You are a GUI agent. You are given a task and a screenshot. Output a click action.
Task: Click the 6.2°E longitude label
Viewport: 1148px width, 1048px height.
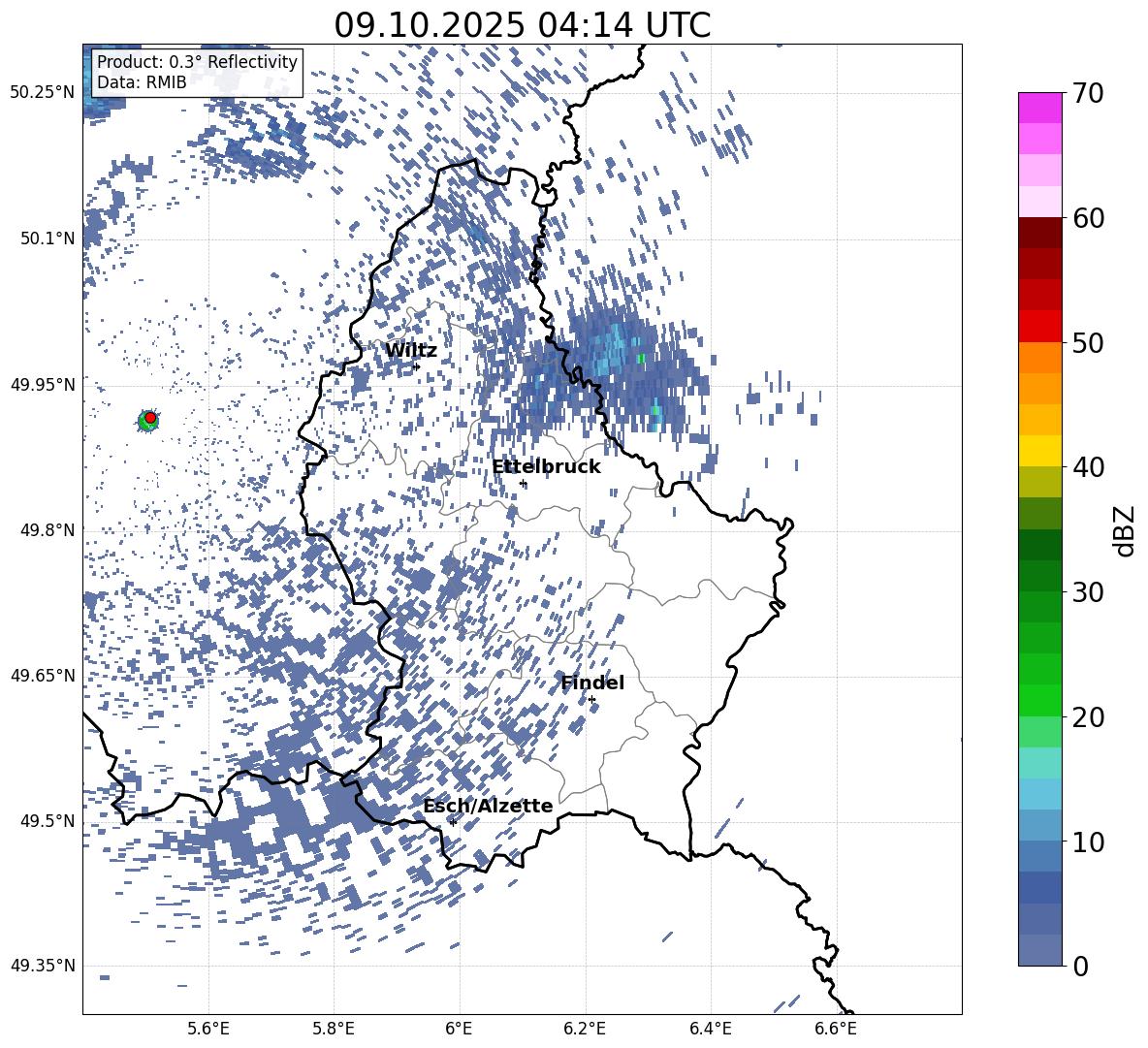coord(585,1029)
